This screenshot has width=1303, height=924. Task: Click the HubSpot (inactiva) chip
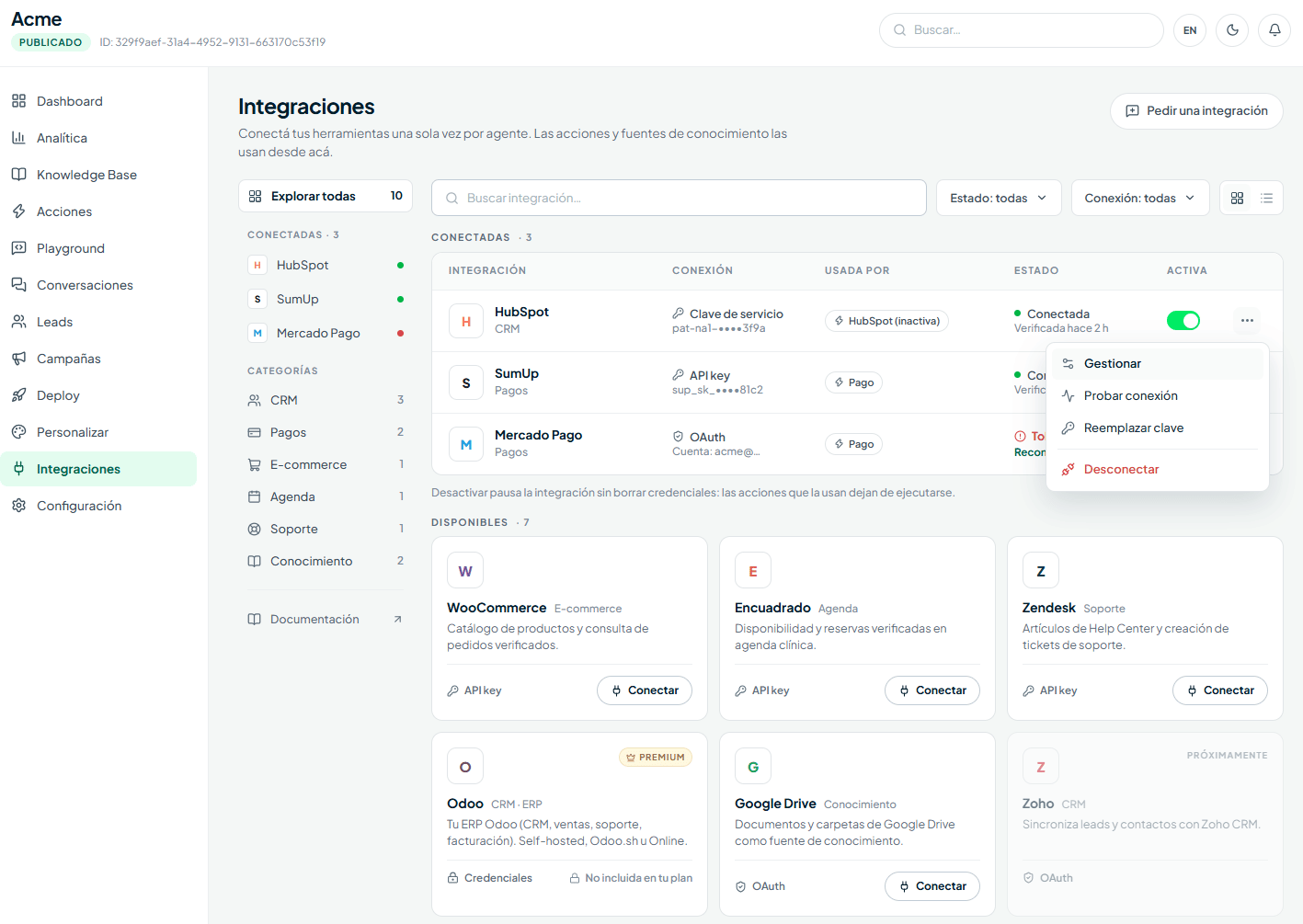[x=886, y=321]
